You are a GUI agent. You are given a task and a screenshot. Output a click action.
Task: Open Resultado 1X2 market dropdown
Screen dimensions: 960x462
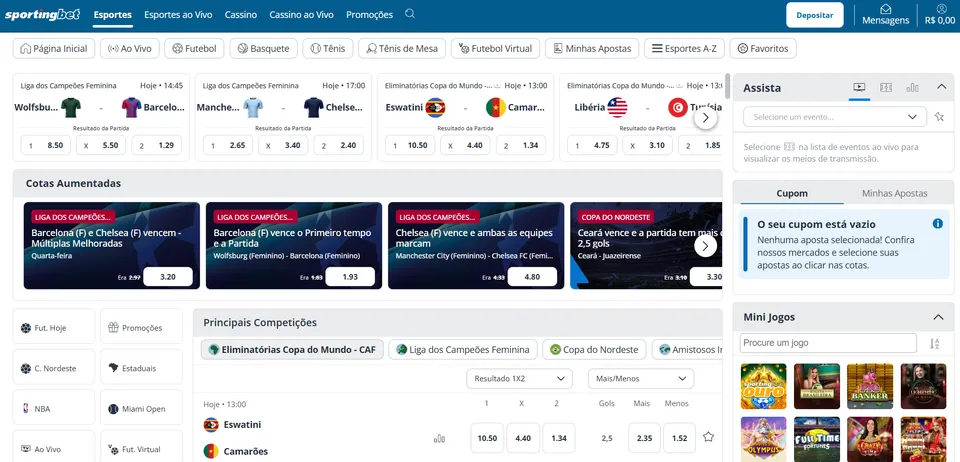[519, 379]
